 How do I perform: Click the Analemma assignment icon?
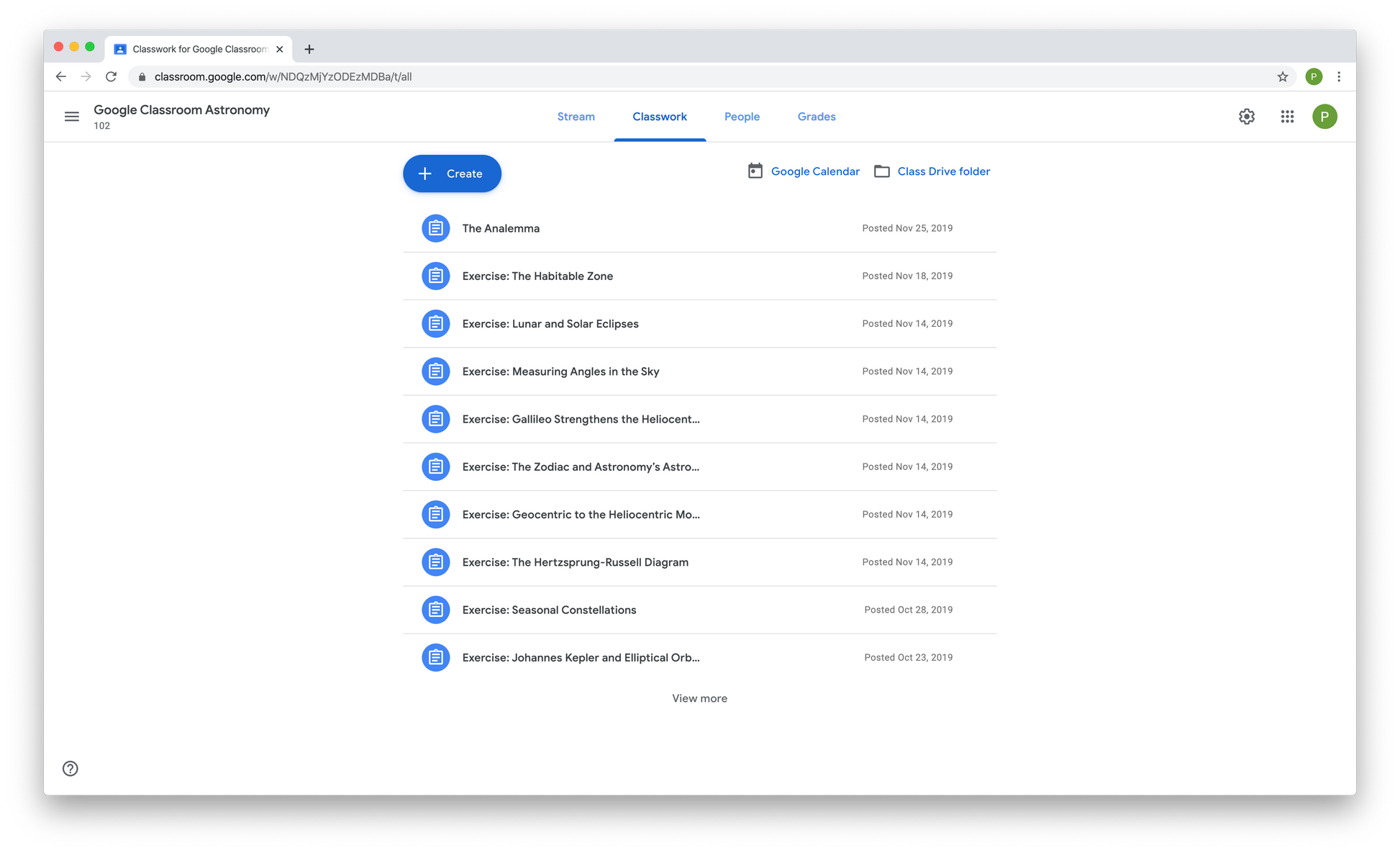435,228
